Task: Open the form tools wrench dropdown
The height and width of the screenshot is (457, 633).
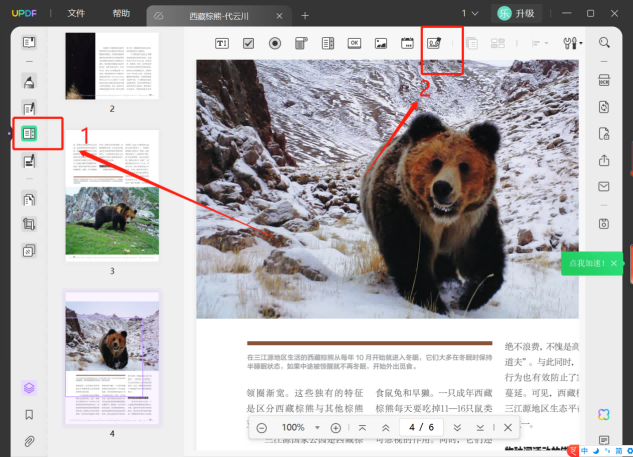Action: point(572,43)
